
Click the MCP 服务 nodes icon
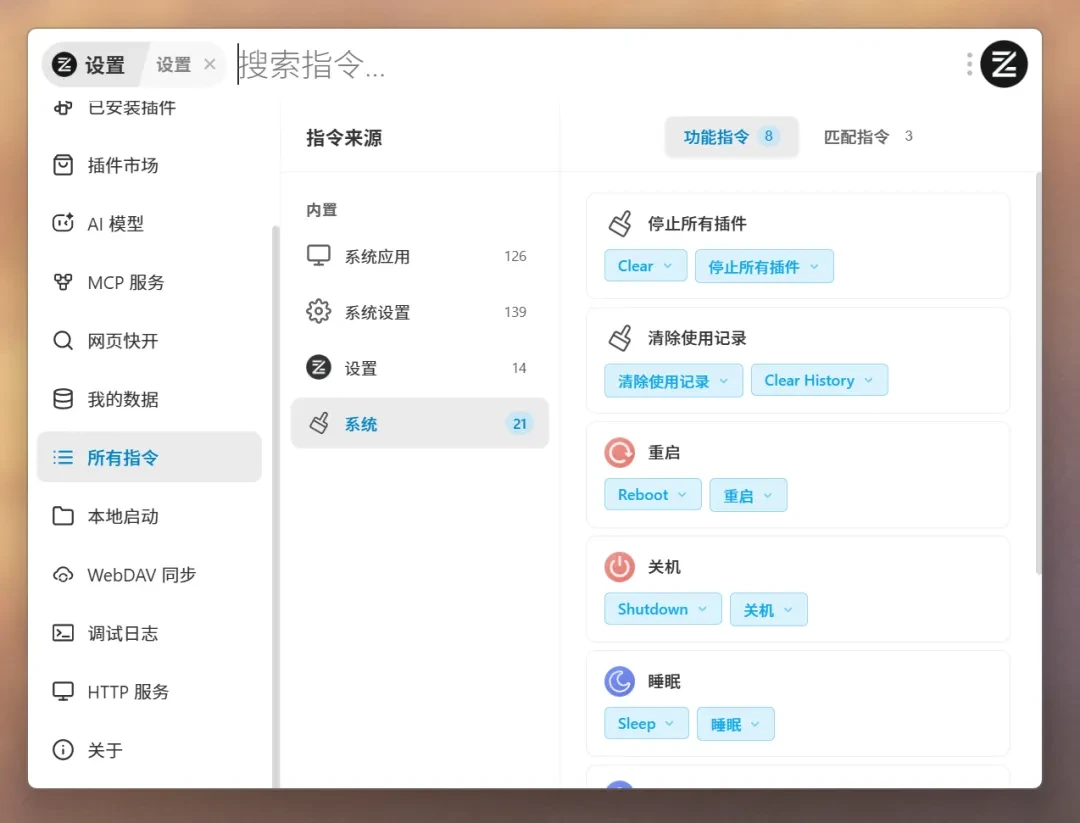click(63, 282)
